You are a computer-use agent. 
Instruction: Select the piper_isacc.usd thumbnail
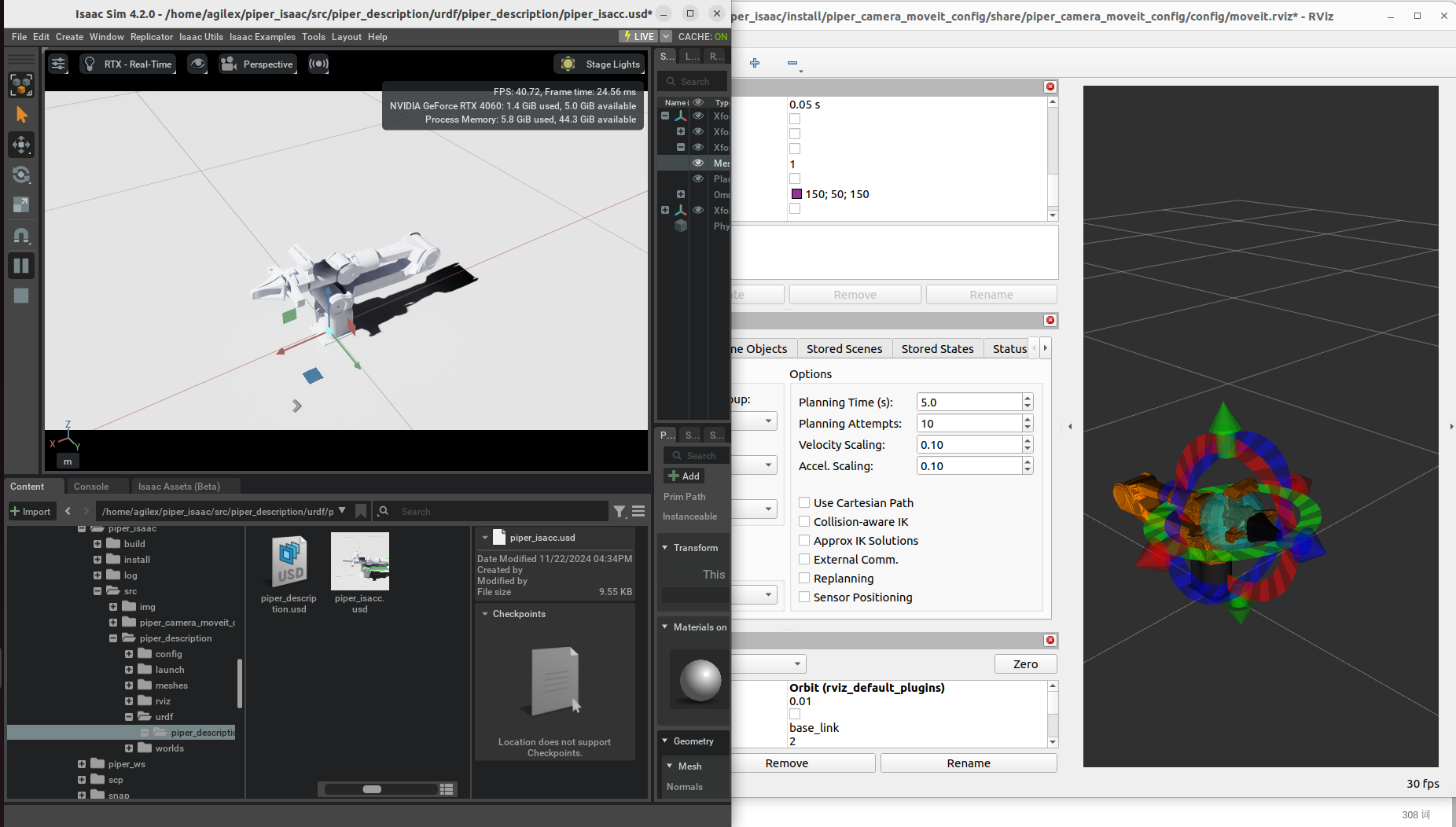coord(360,561)
